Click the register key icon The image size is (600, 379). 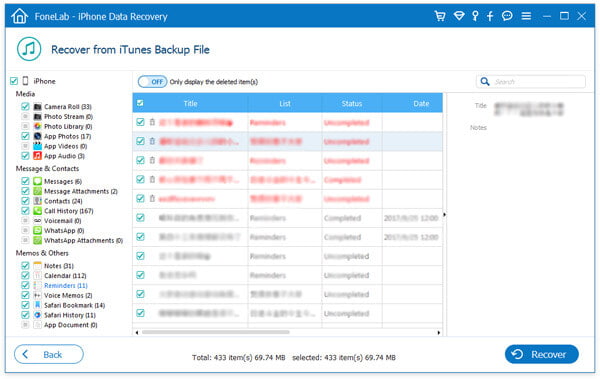[x=475, y=16]
